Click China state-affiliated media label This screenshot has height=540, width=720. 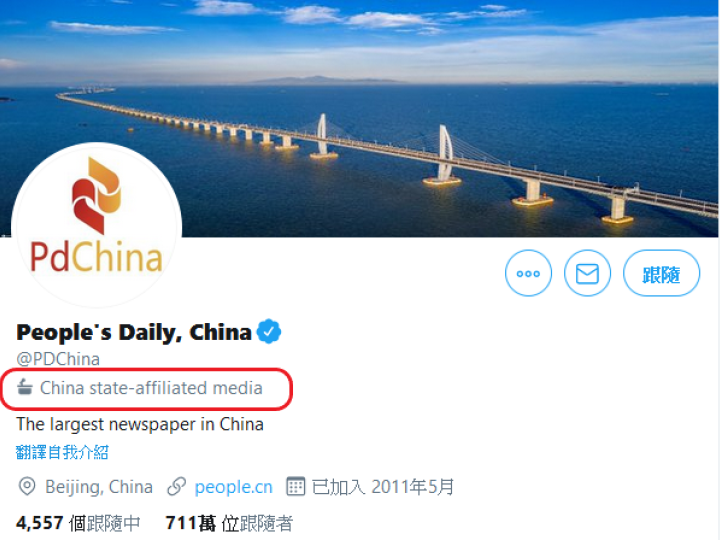click(x=151, y=388)
